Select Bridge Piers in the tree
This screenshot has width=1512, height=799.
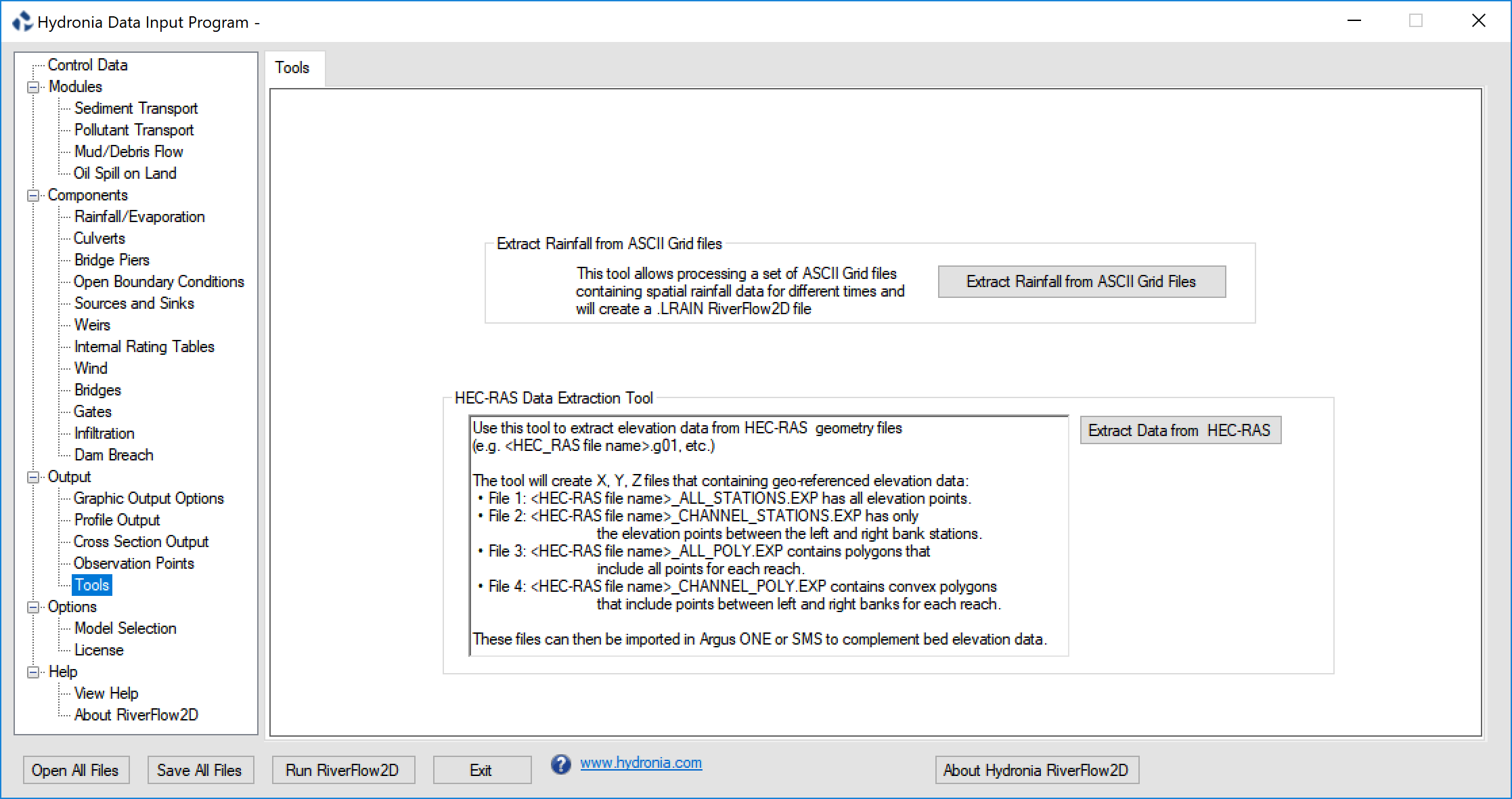tap(112, 260)
